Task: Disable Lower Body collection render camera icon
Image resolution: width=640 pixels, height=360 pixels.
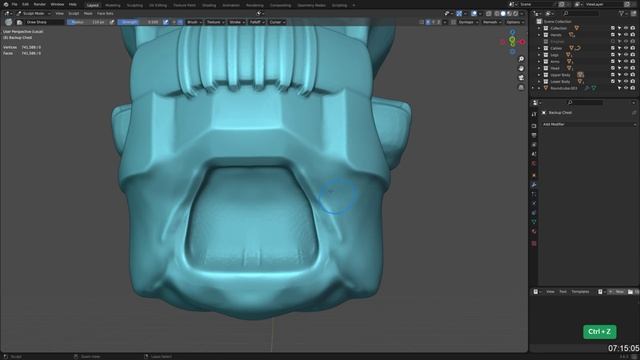Action: [x=632, y=82]
